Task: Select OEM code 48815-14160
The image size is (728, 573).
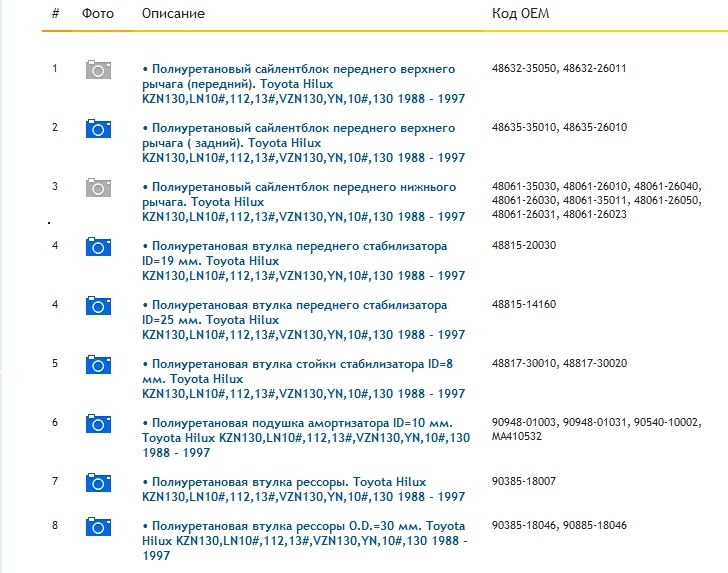Action: tap(524, 304)
